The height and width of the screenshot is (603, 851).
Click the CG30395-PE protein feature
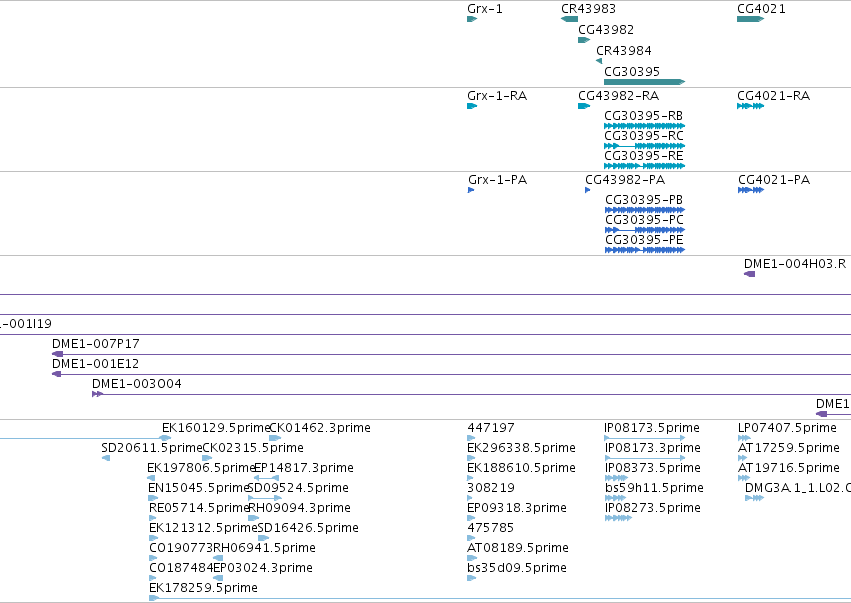coord(645,250)
